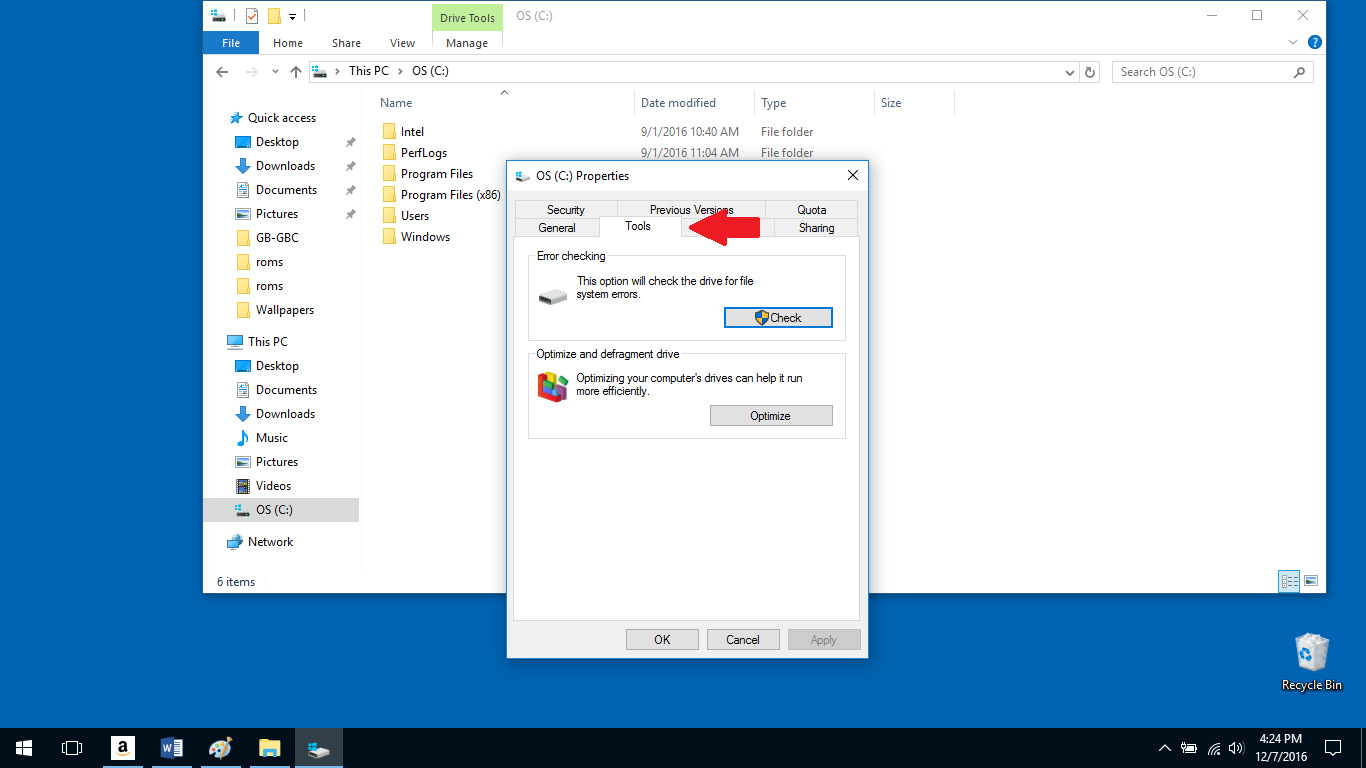Image resolution: width=1366 pixels, height=768 pixels.
Task: Open the File menu
Action: tap(231, 43)
